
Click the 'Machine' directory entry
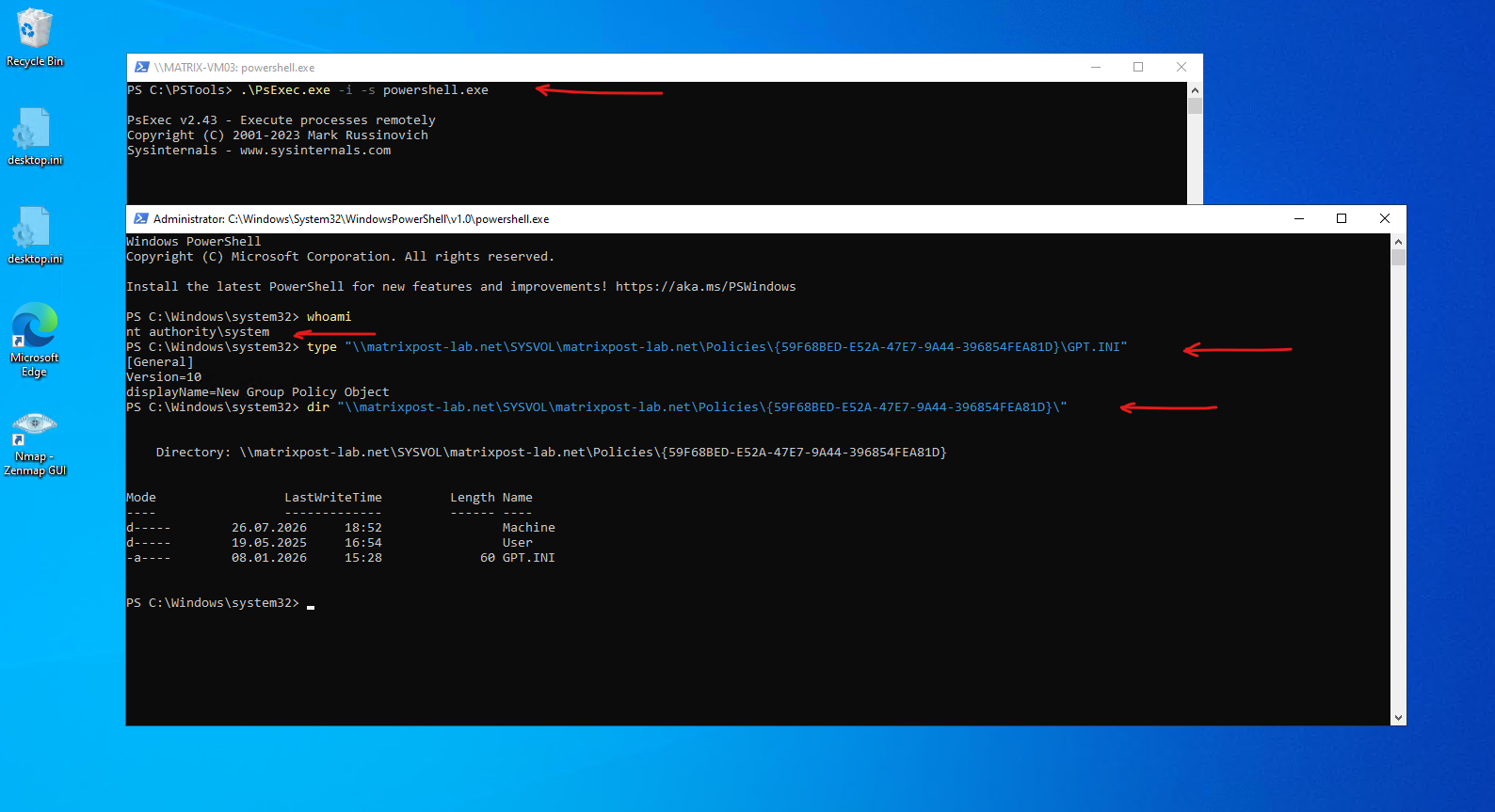(529, 528)
